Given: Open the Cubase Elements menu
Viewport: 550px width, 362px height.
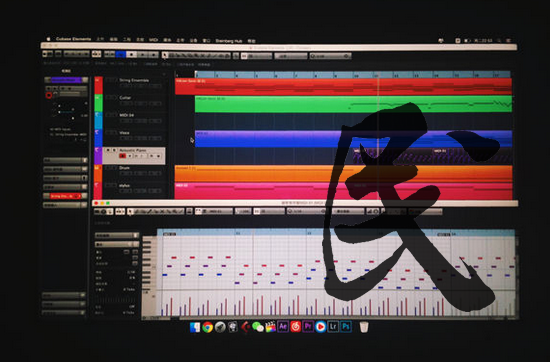Looking at the screenshot, I should pyautogui.click(x=73, y=39).
